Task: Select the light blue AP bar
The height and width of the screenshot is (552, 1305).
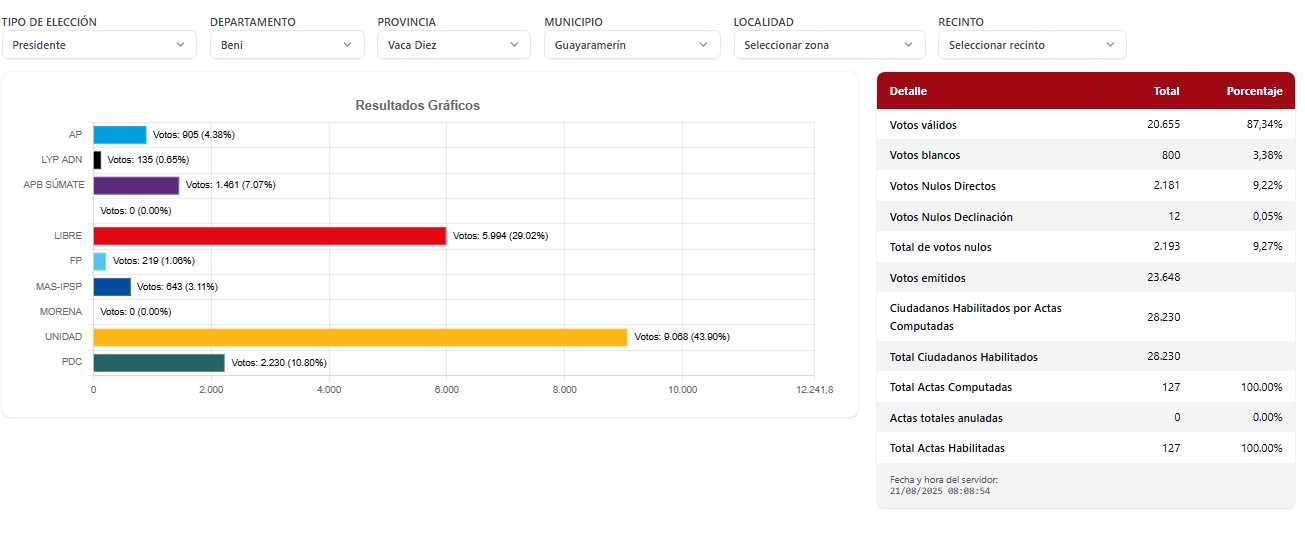Action: pos(120,135)
